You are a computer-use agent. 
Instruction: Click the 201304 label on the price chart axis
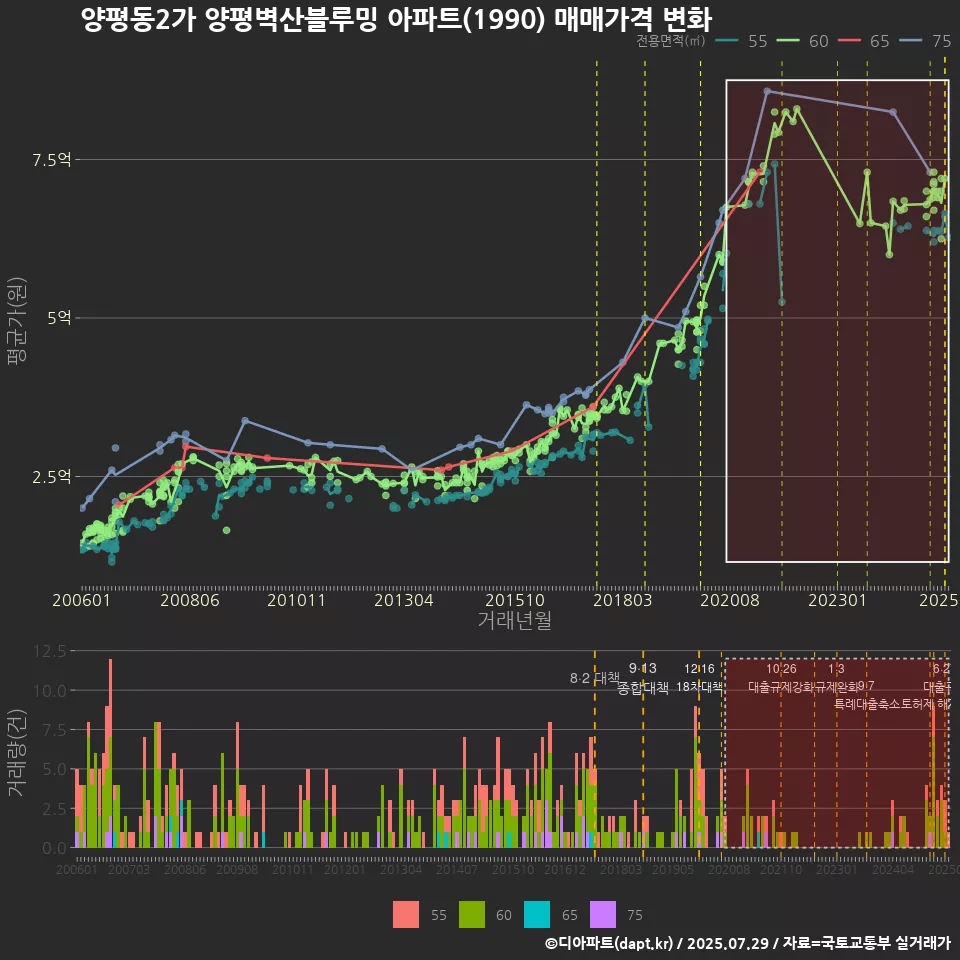coord(404,600)
